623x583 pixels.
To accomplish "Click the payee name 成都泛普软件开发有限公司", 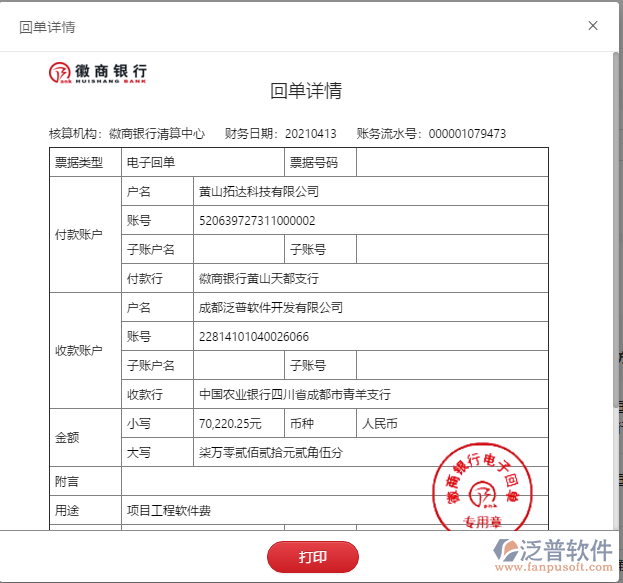I will point(271,308).
